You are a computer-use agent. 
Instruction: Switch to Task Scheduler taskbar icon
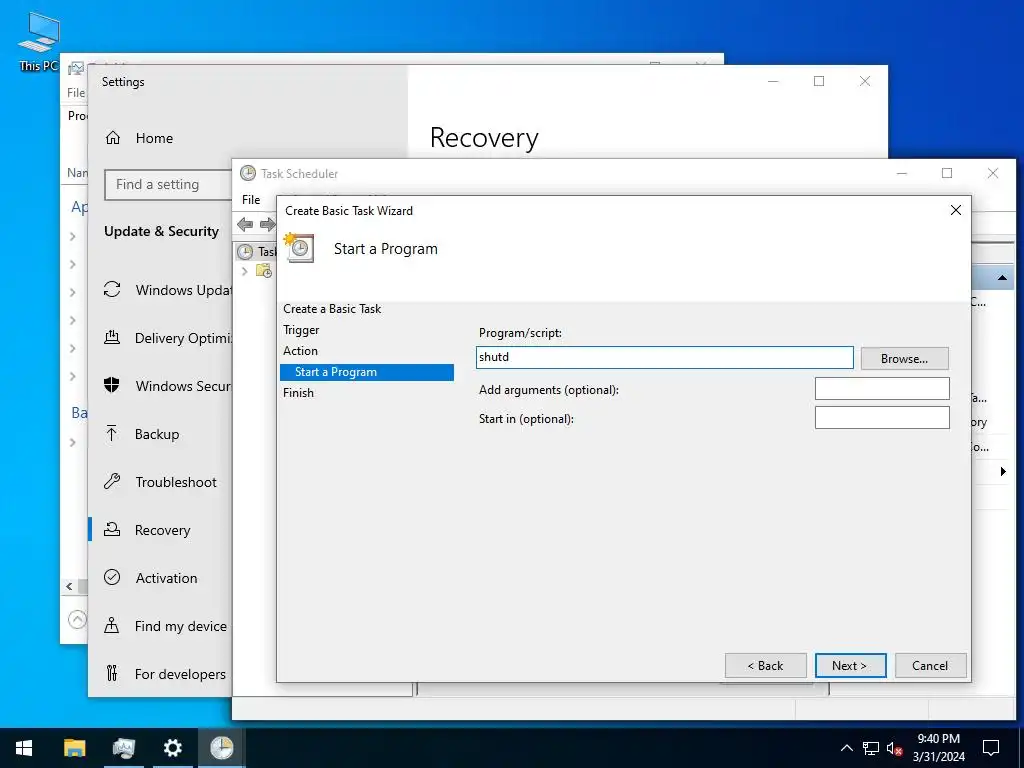coord(222,748)
